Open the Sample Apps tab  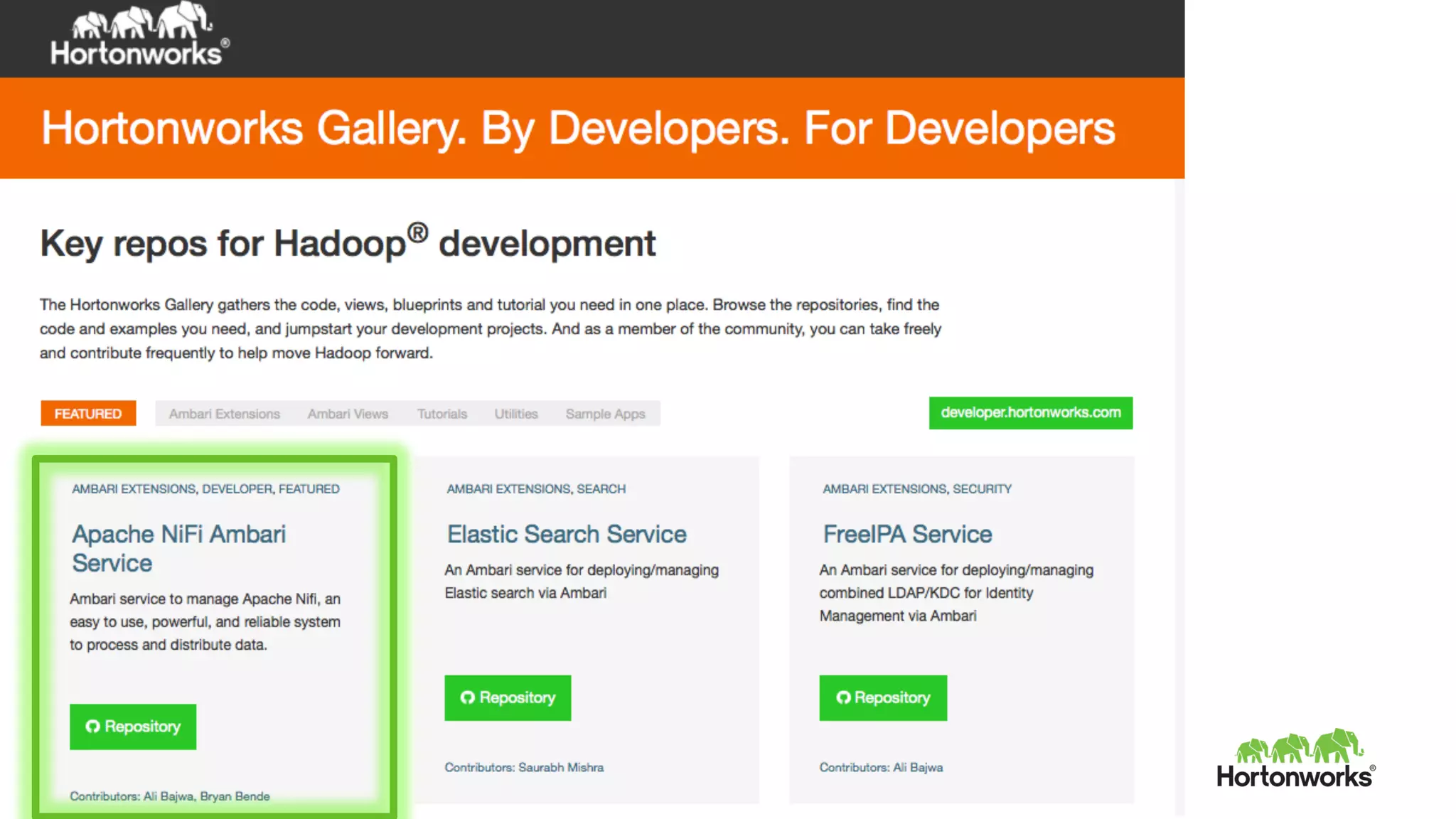point(605,414)
